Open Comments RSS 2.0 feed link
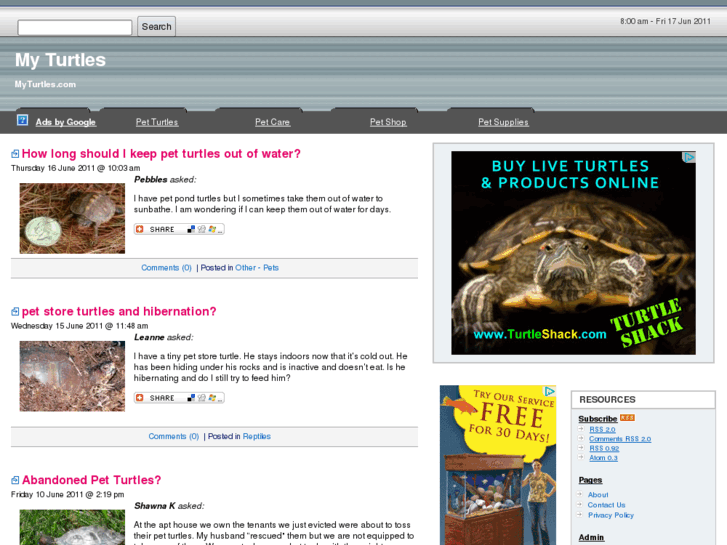This screenshot has height=545, width=727. (x=620, y=439)
